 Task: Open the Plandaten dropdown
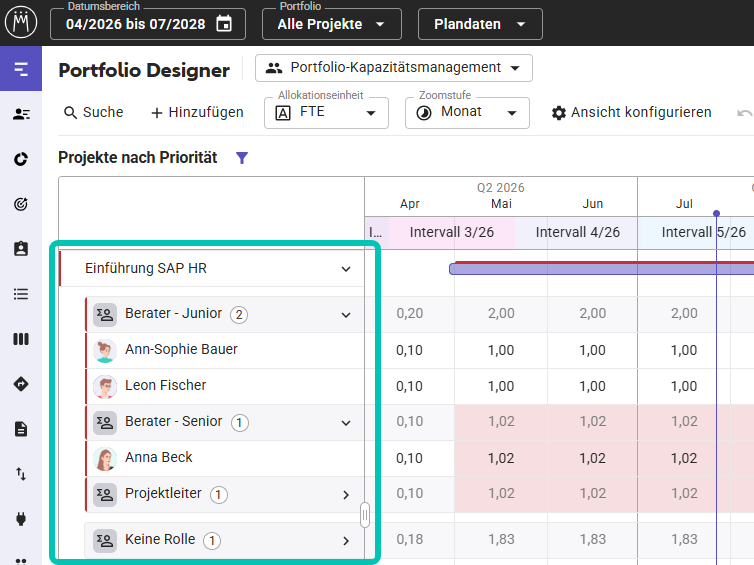coord(480,24)
